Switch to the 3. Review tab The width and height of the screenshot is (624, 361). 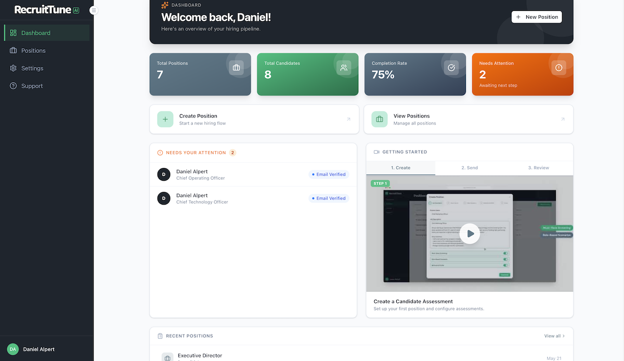click(538, 168)
